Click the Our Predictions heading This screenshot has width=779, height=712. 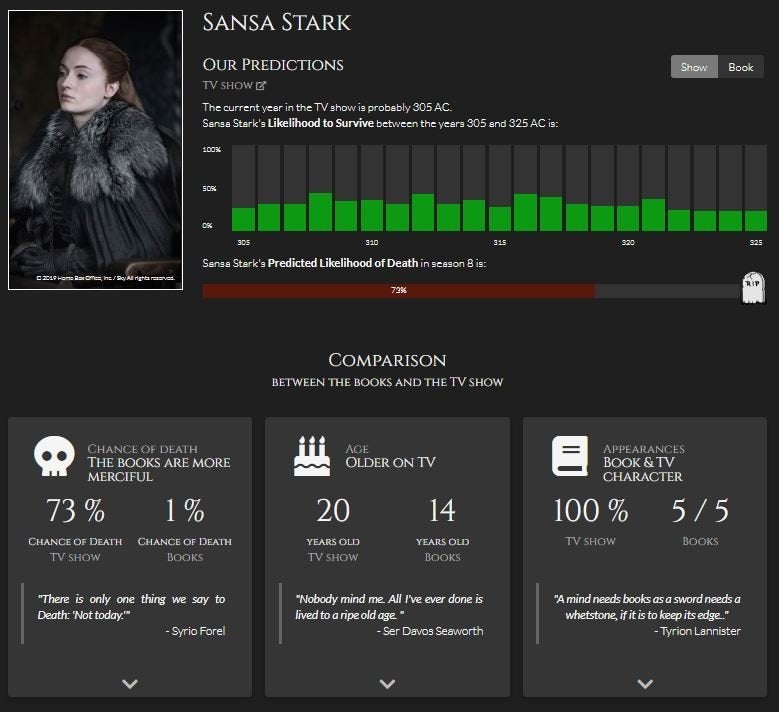pos(273,65)
